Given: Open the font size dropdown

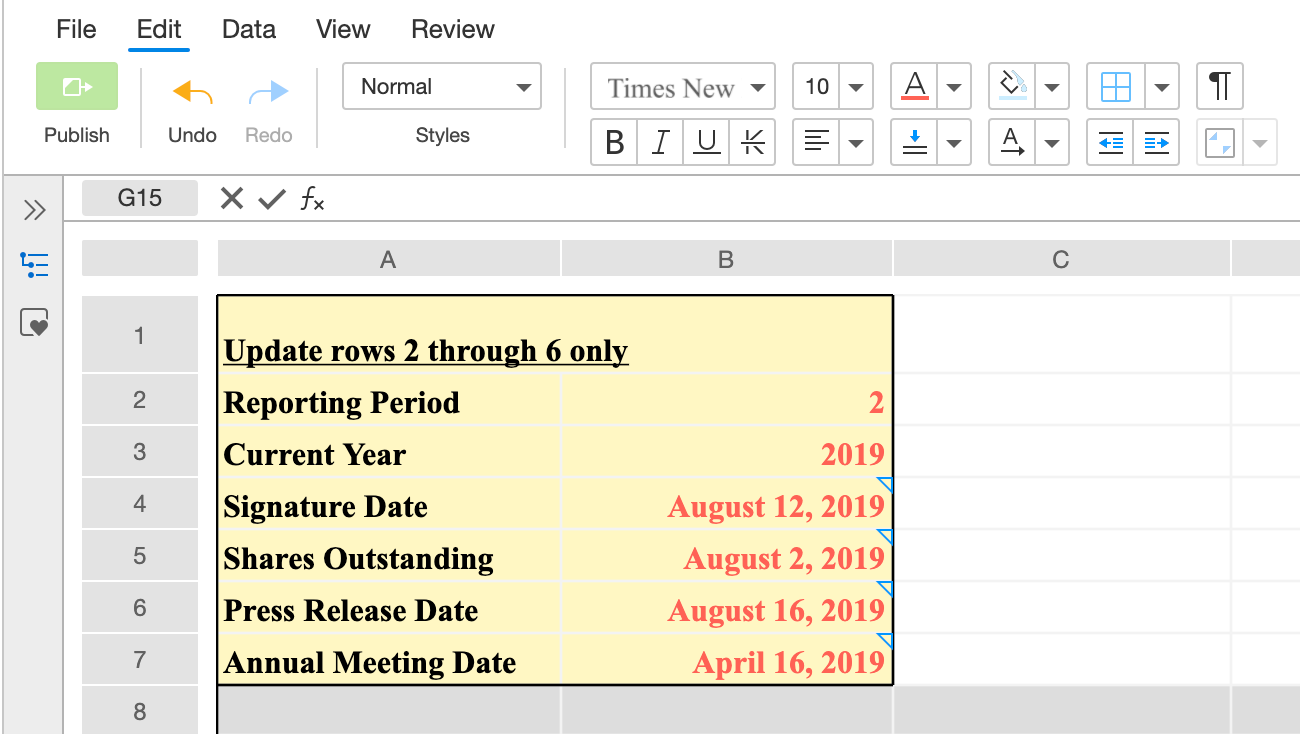Looking at the screenshot, I should 855,86.
